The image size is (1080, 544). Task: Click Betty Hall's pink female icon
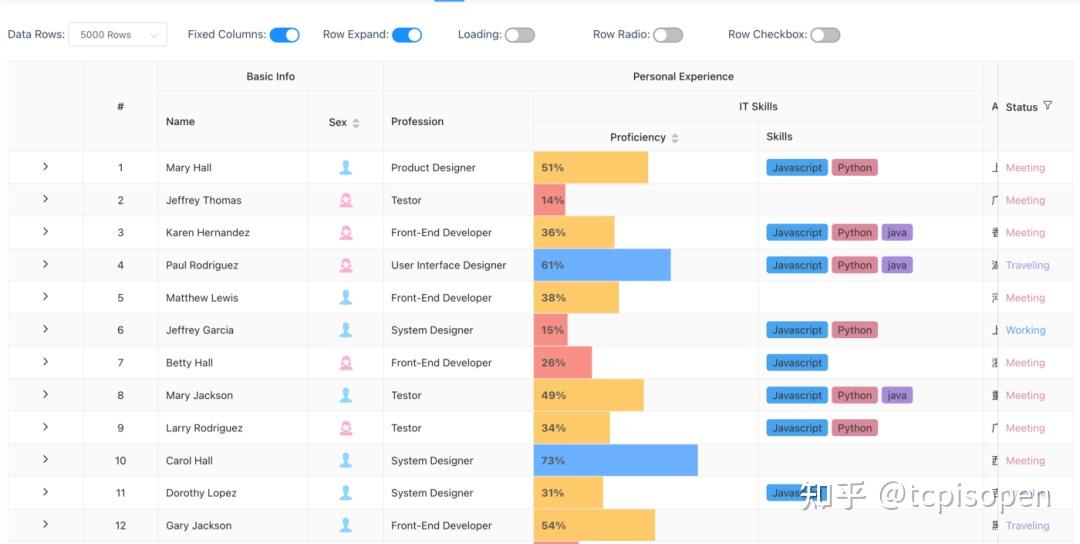pos(346,363)
